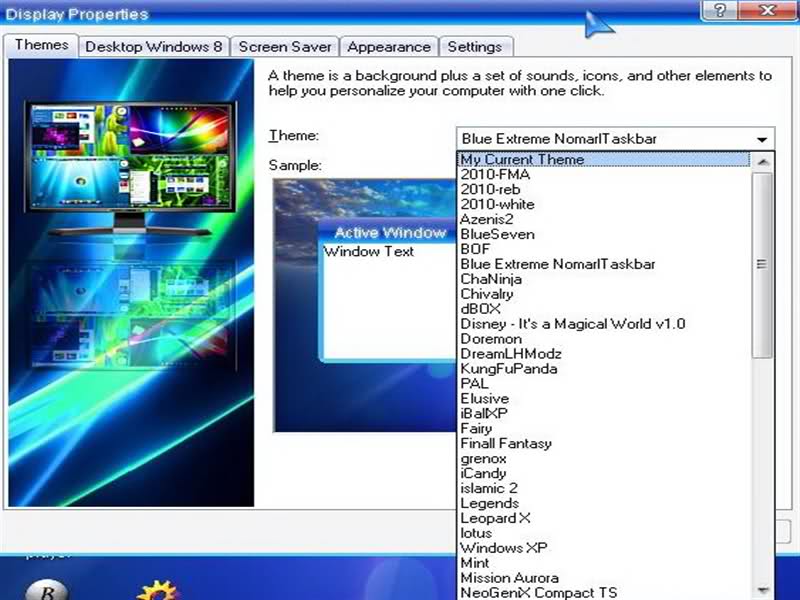Collapse the Theme dropdown arrow
The width and height of the screenshot is (800, 600).
(762, 139)
